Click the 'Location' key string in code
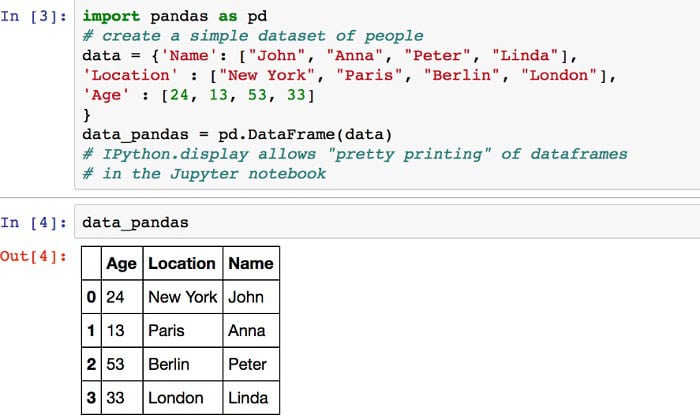 point(130,75)
